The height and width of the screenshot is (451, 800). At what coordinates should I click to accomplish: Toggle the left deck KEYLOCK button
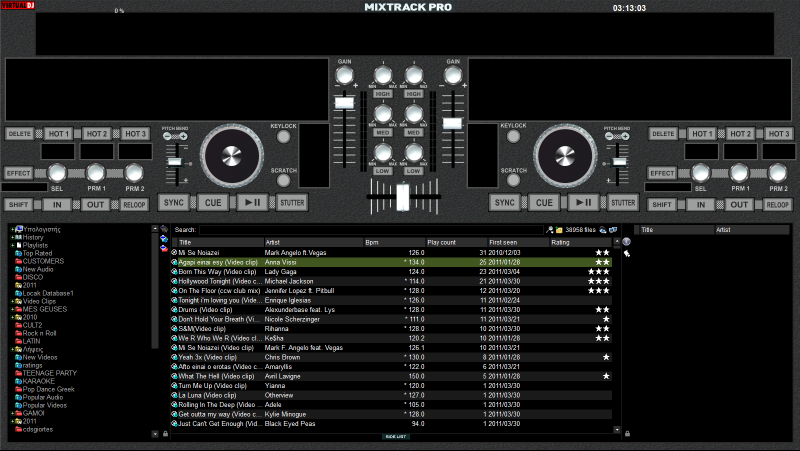283,137
